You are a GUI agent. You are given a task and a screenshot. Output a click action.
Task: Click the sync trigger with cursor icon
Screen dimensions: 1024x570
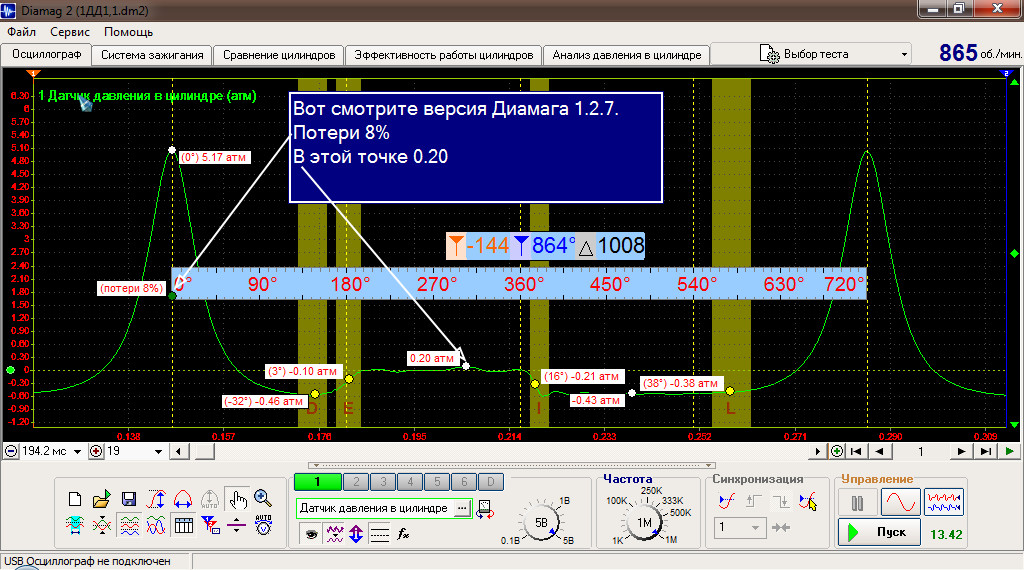pos(808,501)
